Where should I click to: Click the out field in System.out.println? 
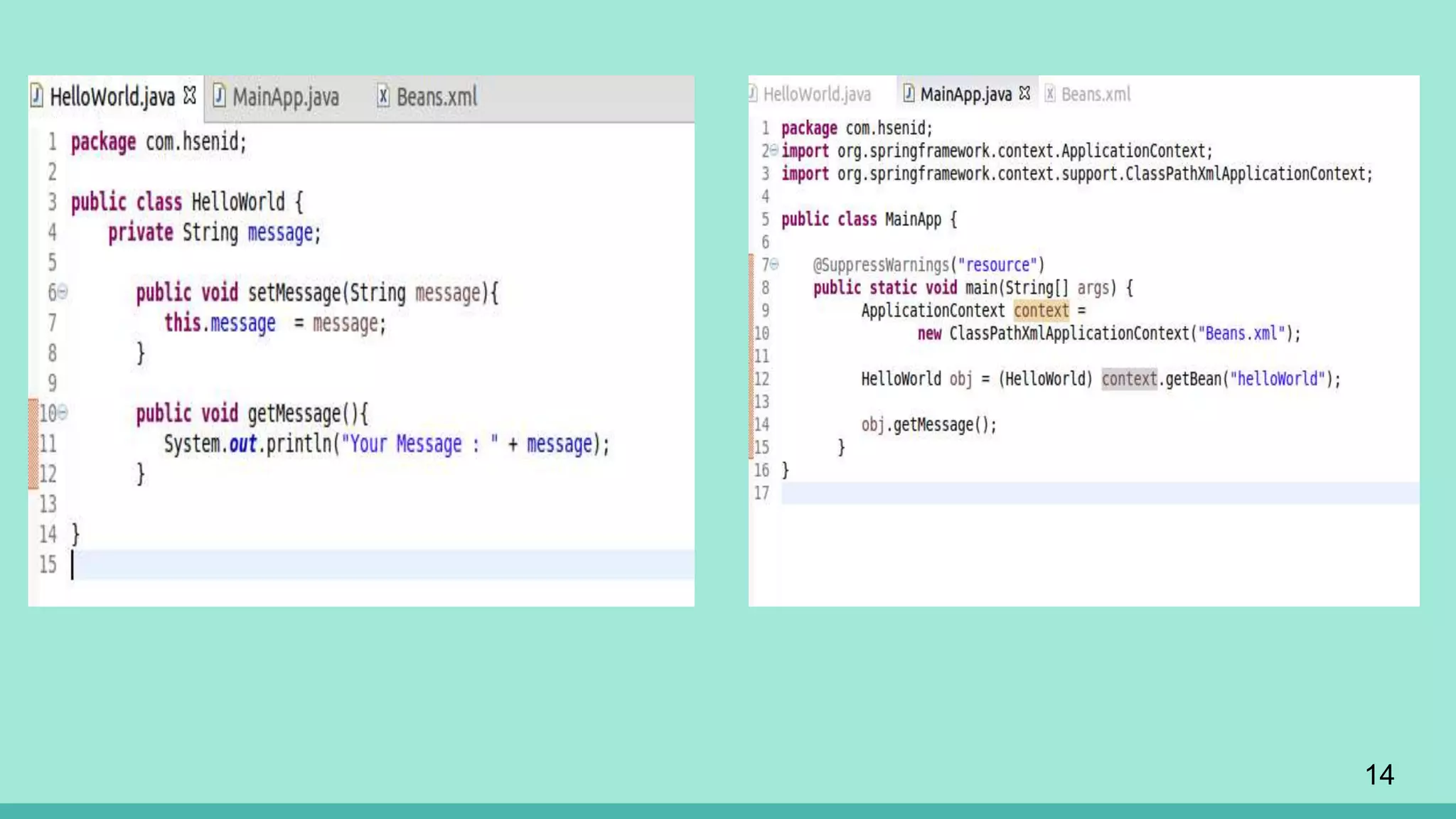click(x=242, y=444)
